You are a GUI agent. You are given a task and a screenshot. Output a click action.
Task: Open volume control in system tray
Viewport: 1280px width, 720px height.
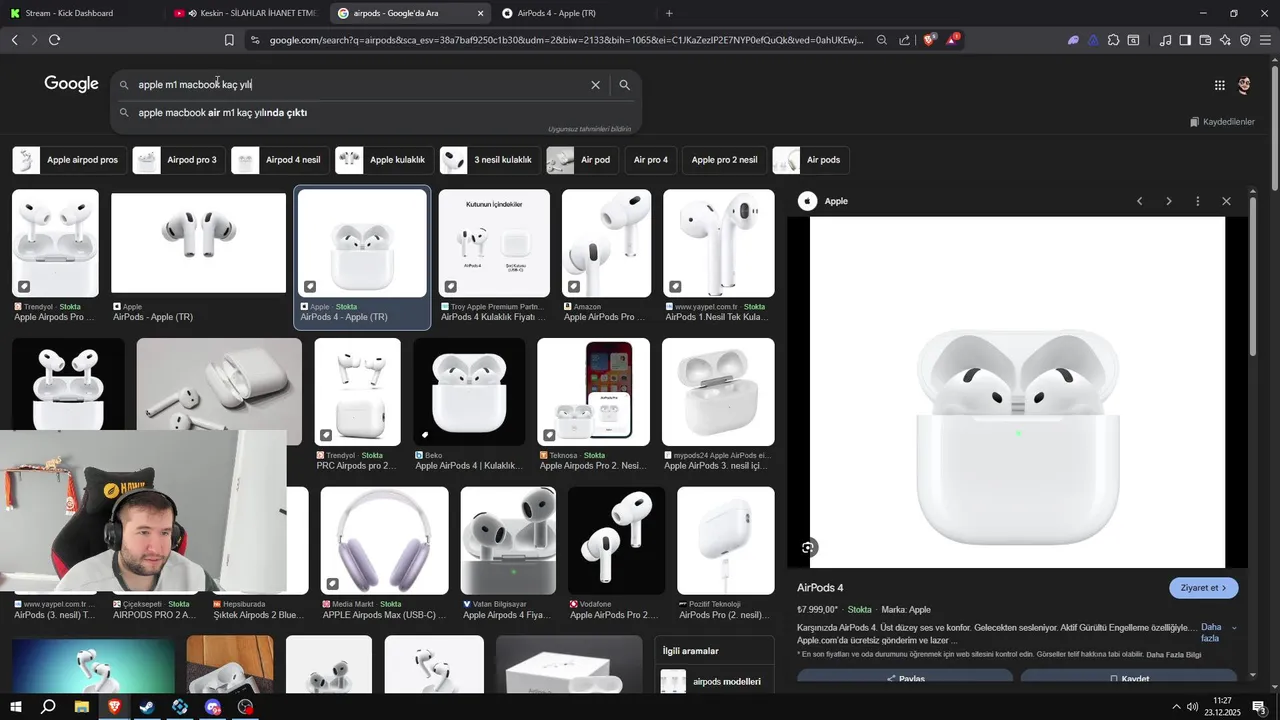[1192, 707]
